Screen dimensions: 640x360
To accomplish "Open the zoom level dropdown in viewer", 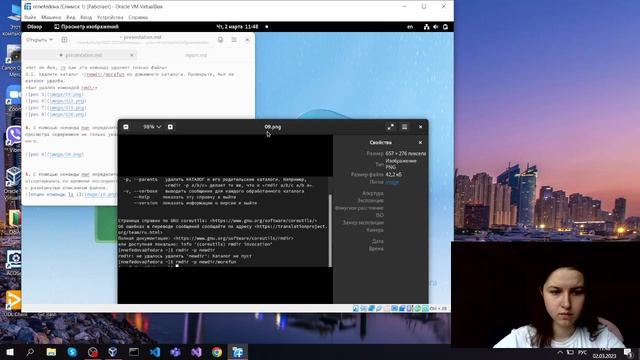I will click(152, 127).
